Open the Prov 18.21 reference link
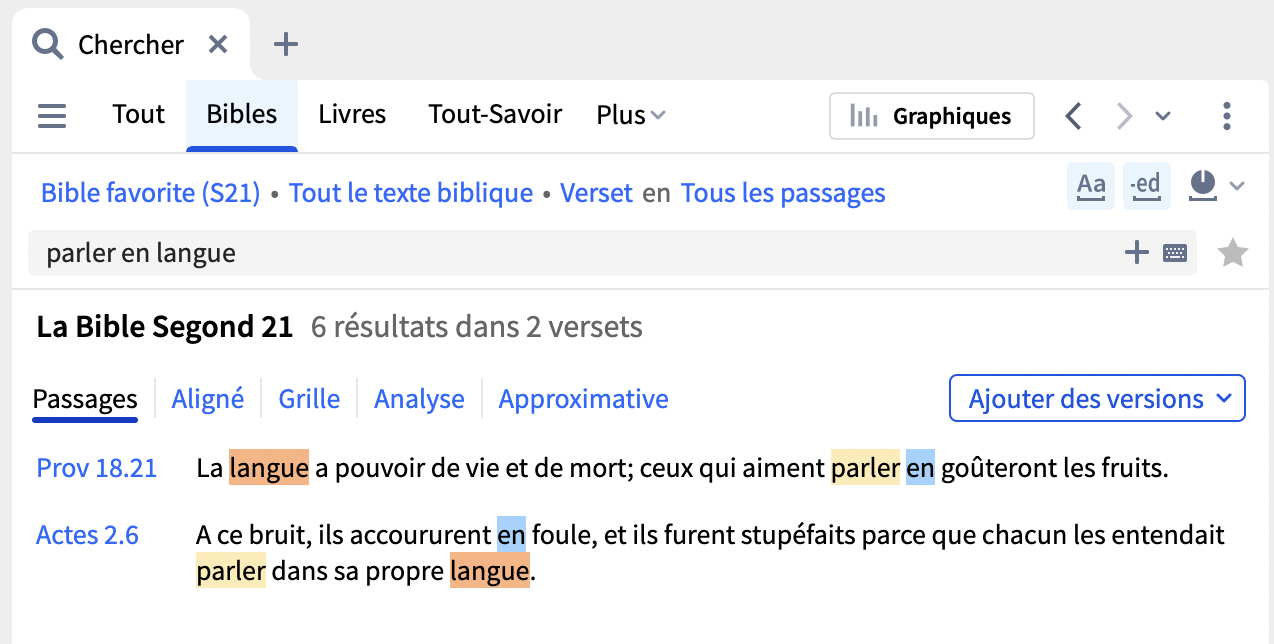Screen dimensions: 1274x644 click(97, 468)
